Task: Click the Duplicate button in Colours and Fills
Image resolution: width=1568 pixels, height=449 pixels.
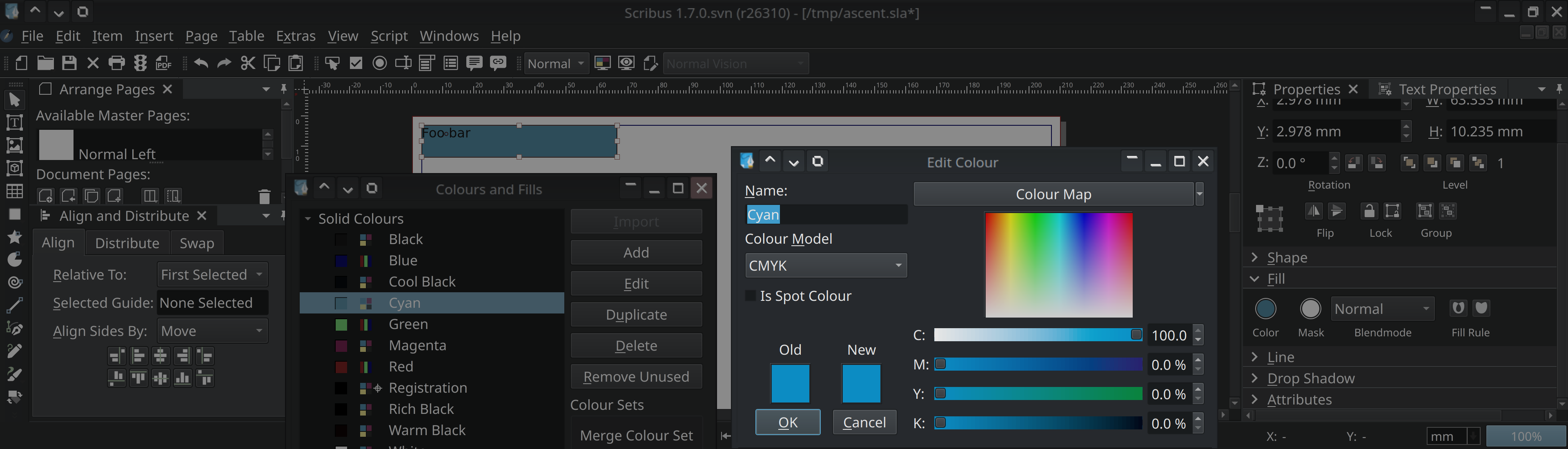Action: click(x=636, y=315)
